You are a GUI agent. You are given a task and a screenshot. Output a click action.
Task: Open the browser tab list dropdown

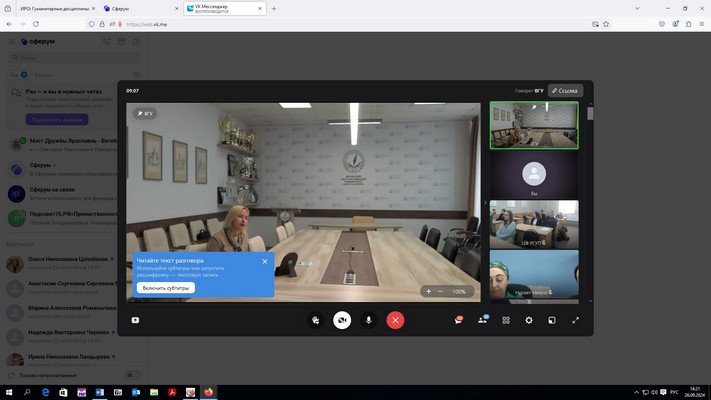(637, 9)
